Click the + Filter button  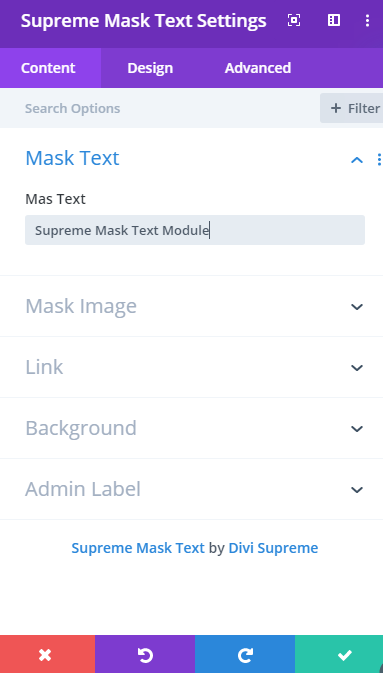[352, 108]
